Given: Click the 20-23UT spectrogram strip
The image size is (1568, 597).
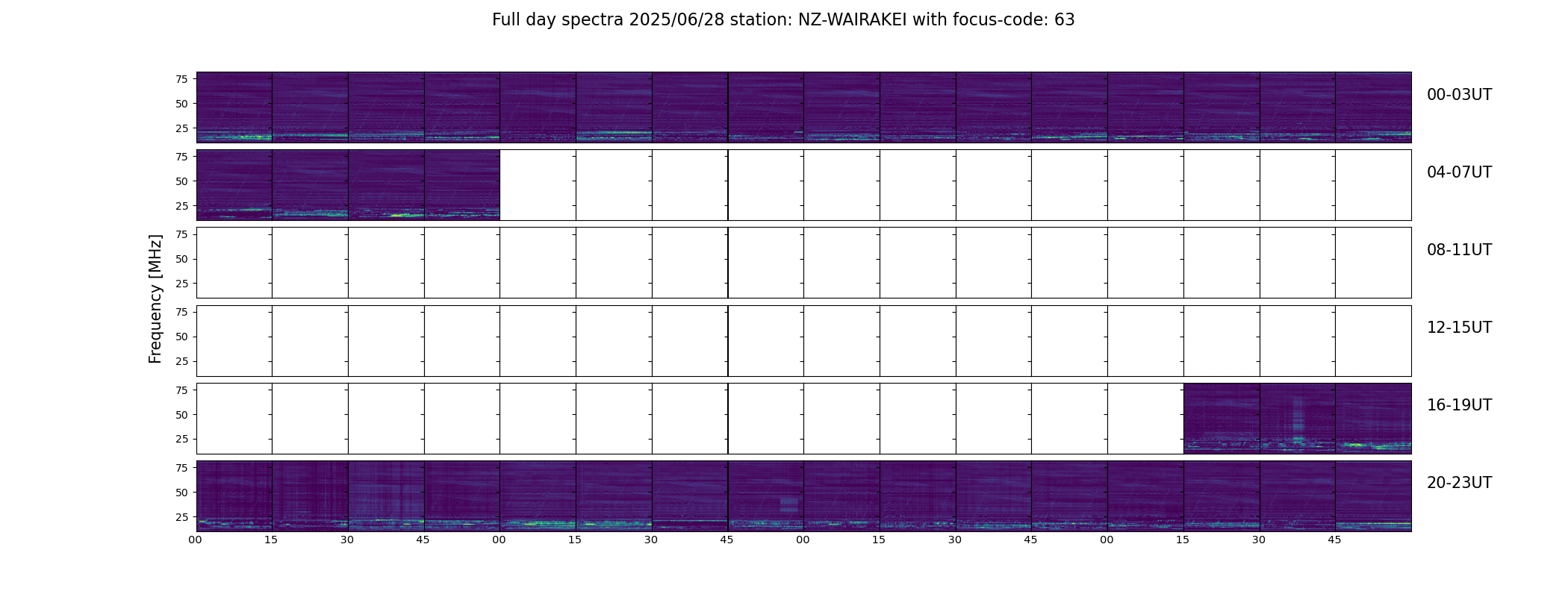Looking at the screenshot, I should click(803, 496).
